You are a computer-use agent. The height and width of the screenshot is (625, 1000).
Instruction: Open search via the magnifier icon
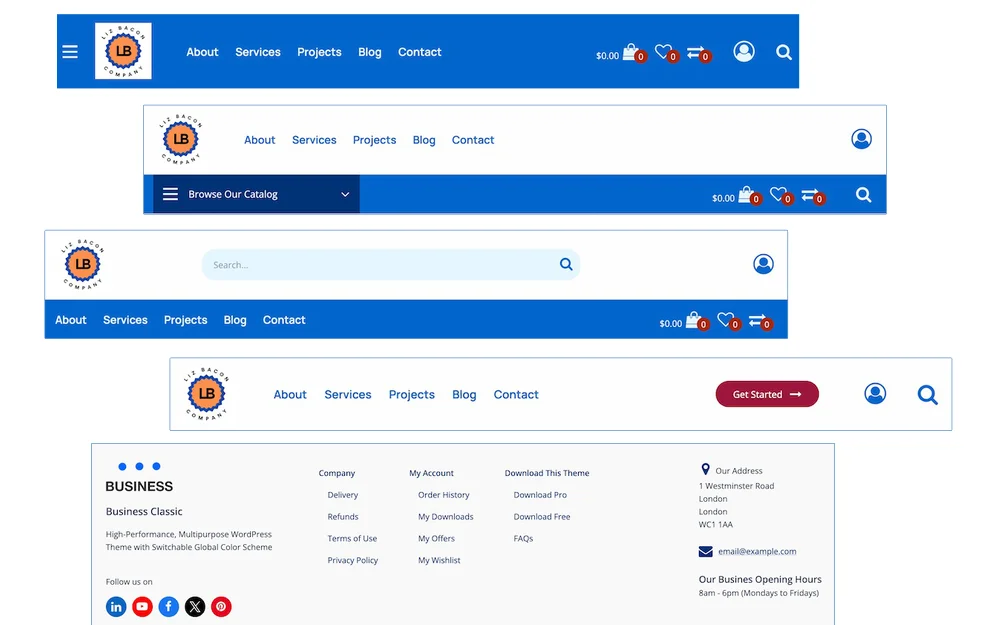click(x=784, y=52)
